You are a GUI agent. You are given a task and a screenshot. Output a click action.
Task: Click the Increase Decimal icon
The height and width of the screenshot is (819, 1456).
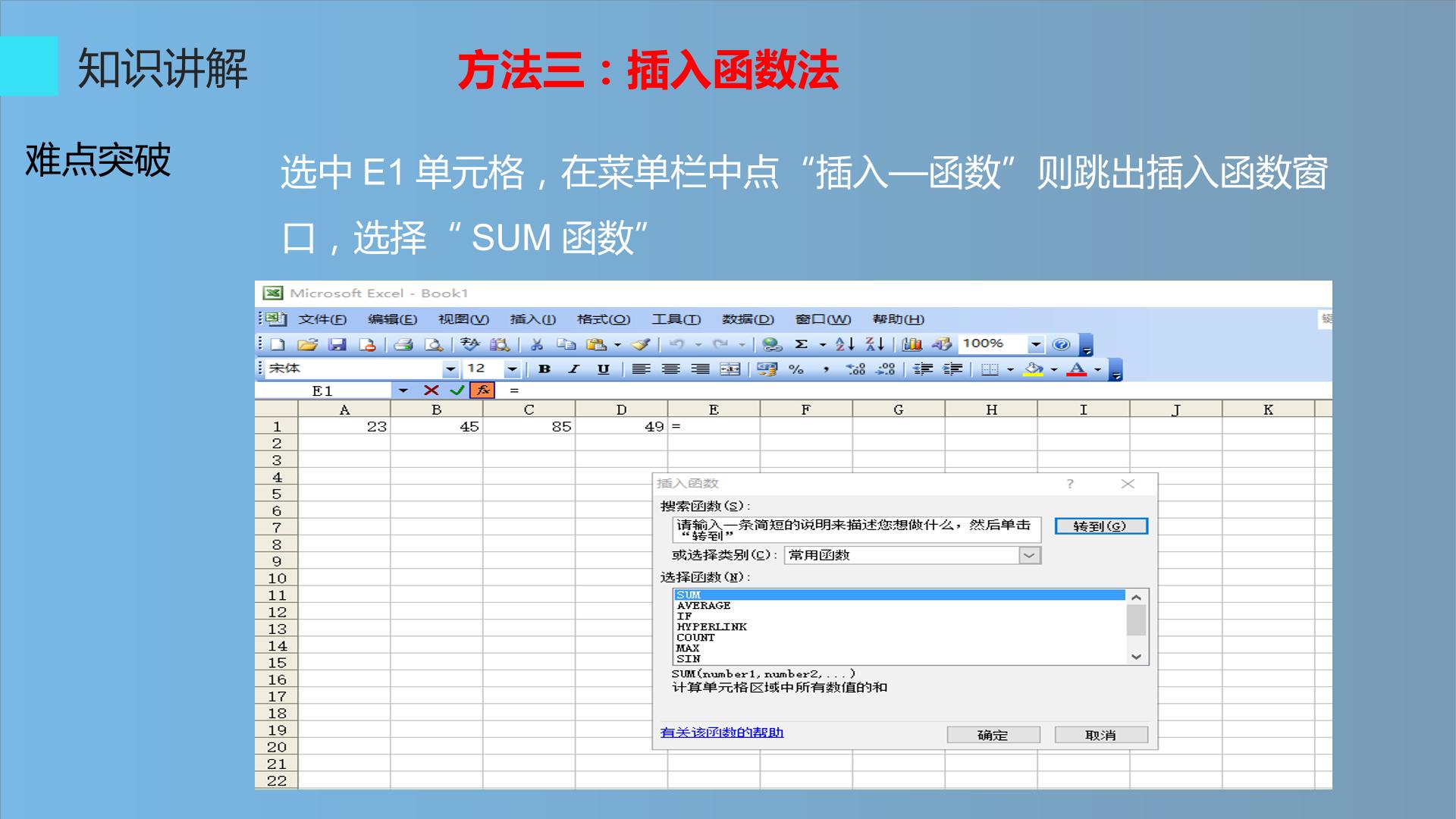855,369
